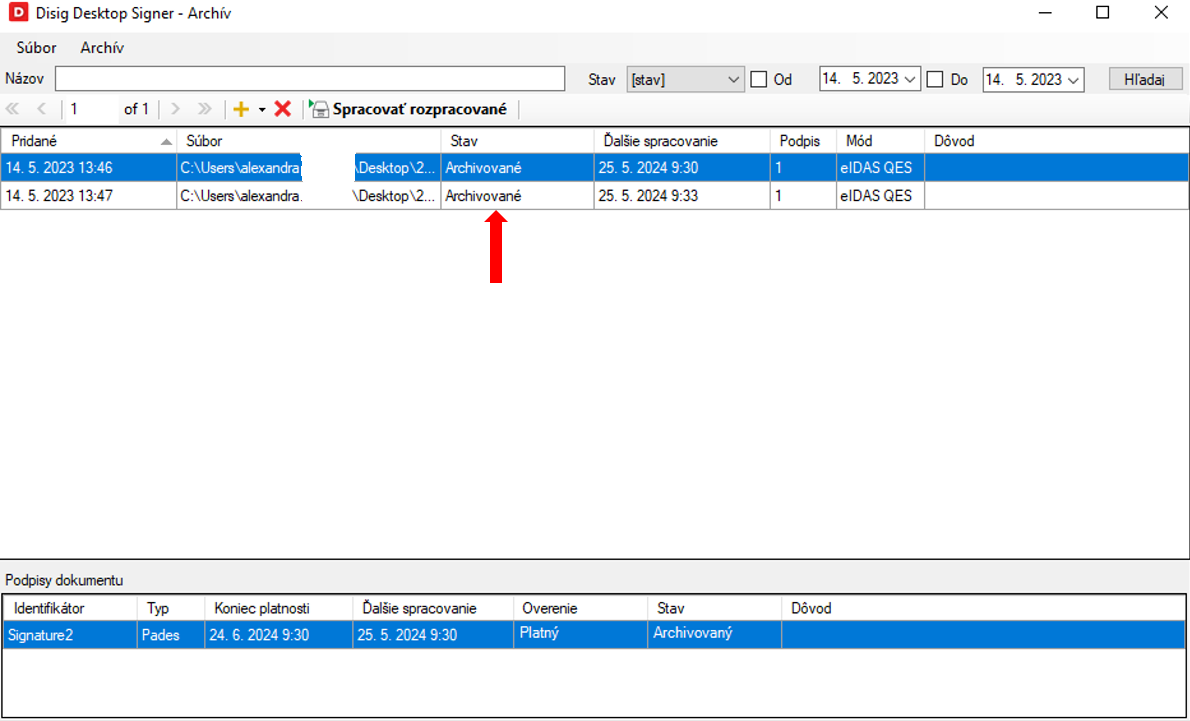Jump to last page arrow icon
The width and height of the screenshot is (1190, 721).
point(204,109)
